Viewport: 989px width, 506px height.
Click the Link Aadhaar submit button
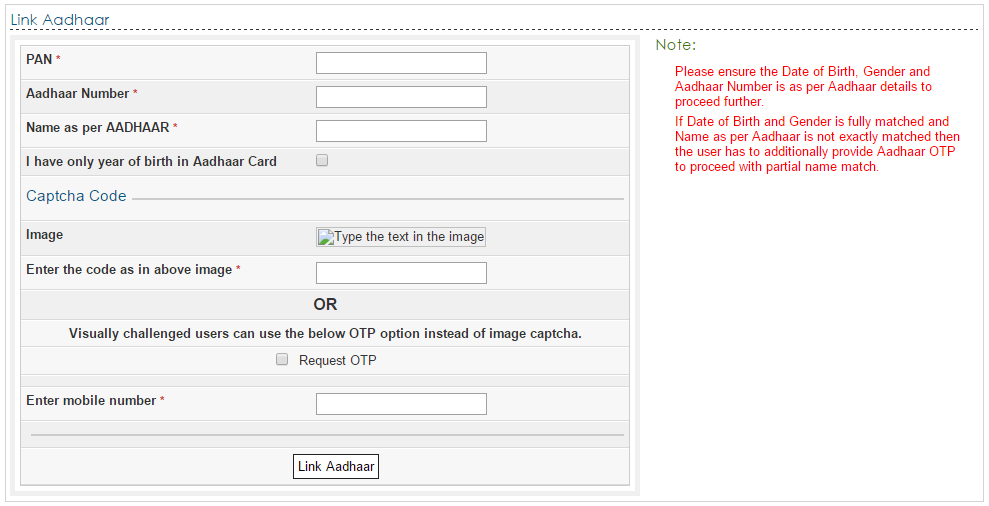pyautogui.click(x=336, y=467)
